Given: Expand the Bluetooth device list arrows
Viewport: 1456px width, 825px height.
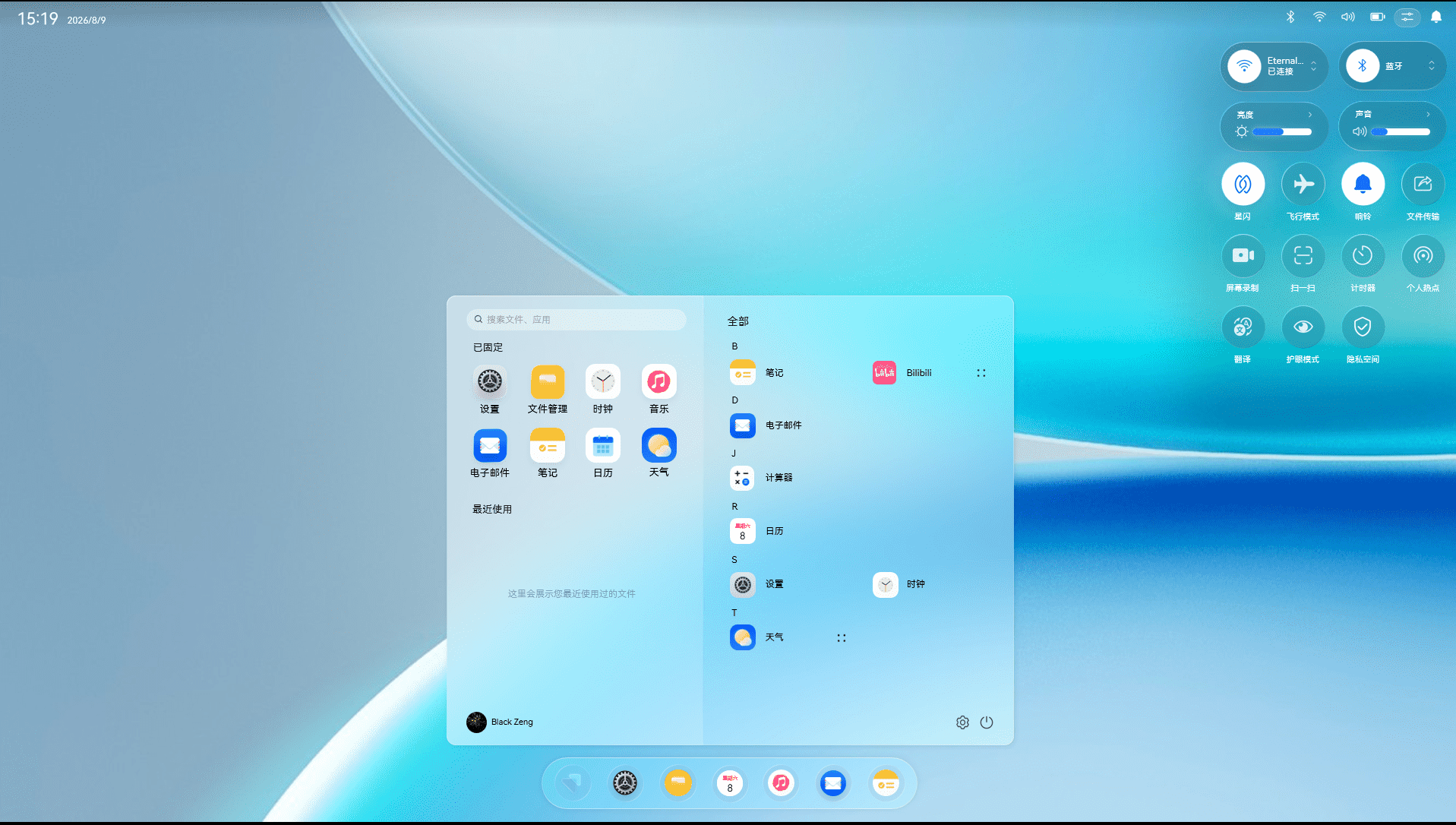Looking at the screenshot, I should pyautogui.click(x=1432, y=66).
